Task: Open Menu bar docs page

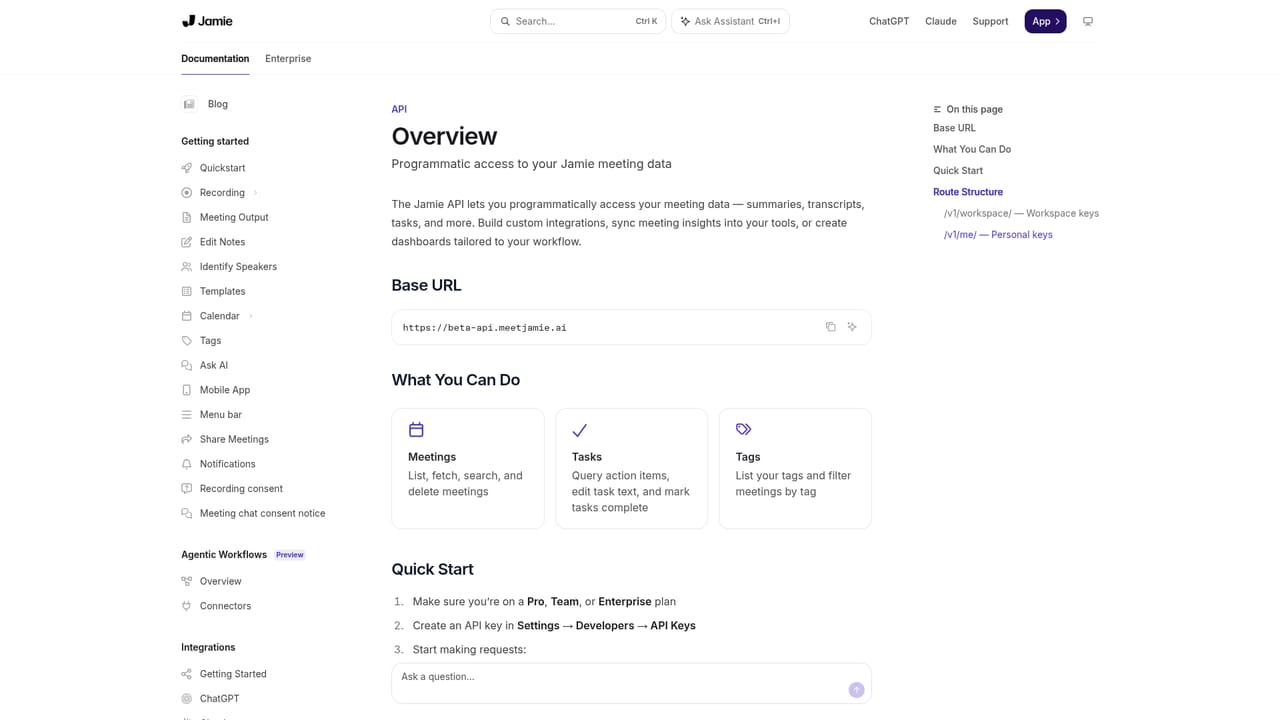Action: [221, 415]
